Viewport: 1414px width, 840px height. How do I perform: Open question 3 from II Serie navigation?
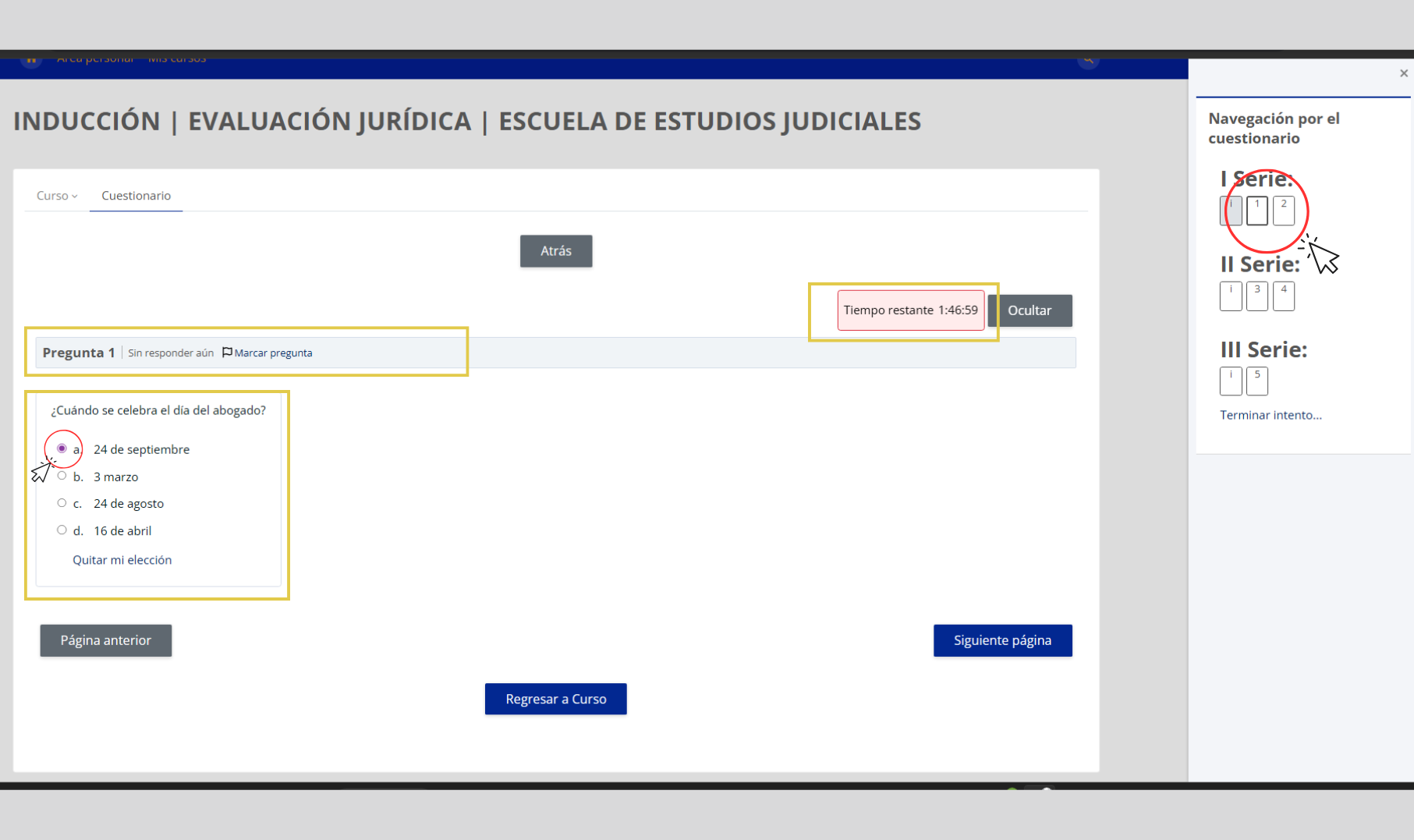(1257, 296)
